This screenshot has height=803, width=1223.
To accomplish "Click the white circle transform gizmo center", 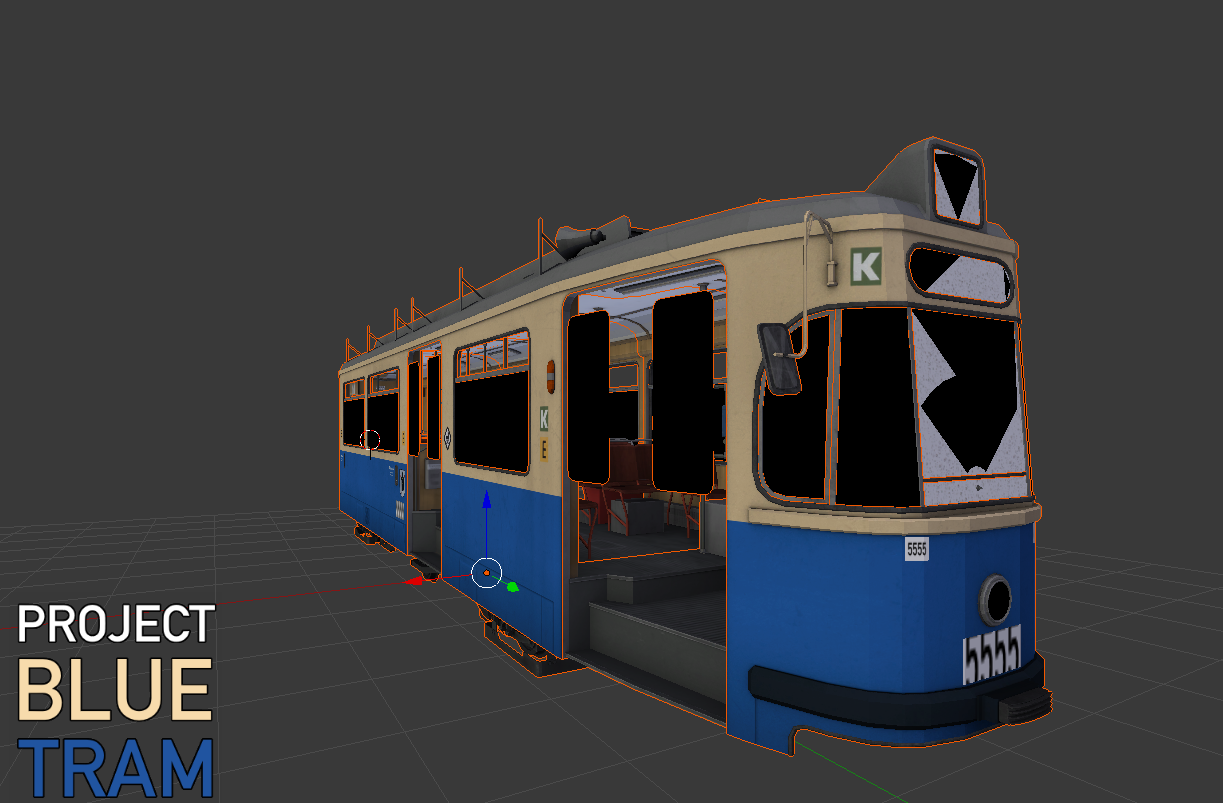I will (x=486, y=572).
